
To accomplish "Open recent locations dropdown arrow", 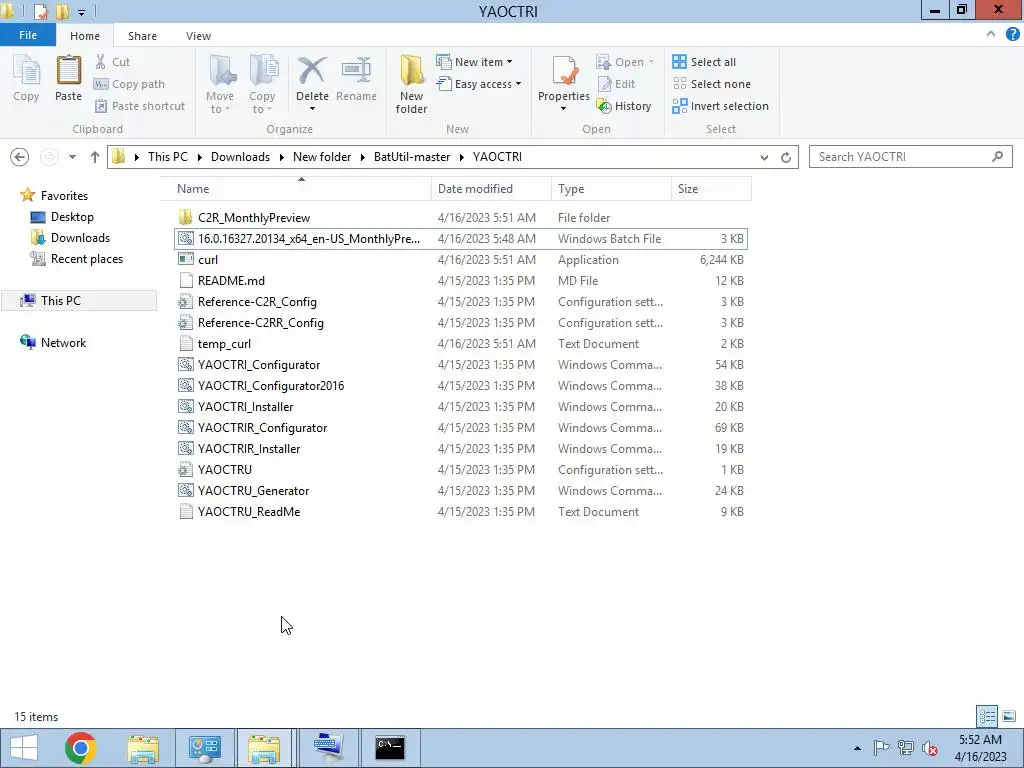I will pyautogui.click(x=72, y=157).
